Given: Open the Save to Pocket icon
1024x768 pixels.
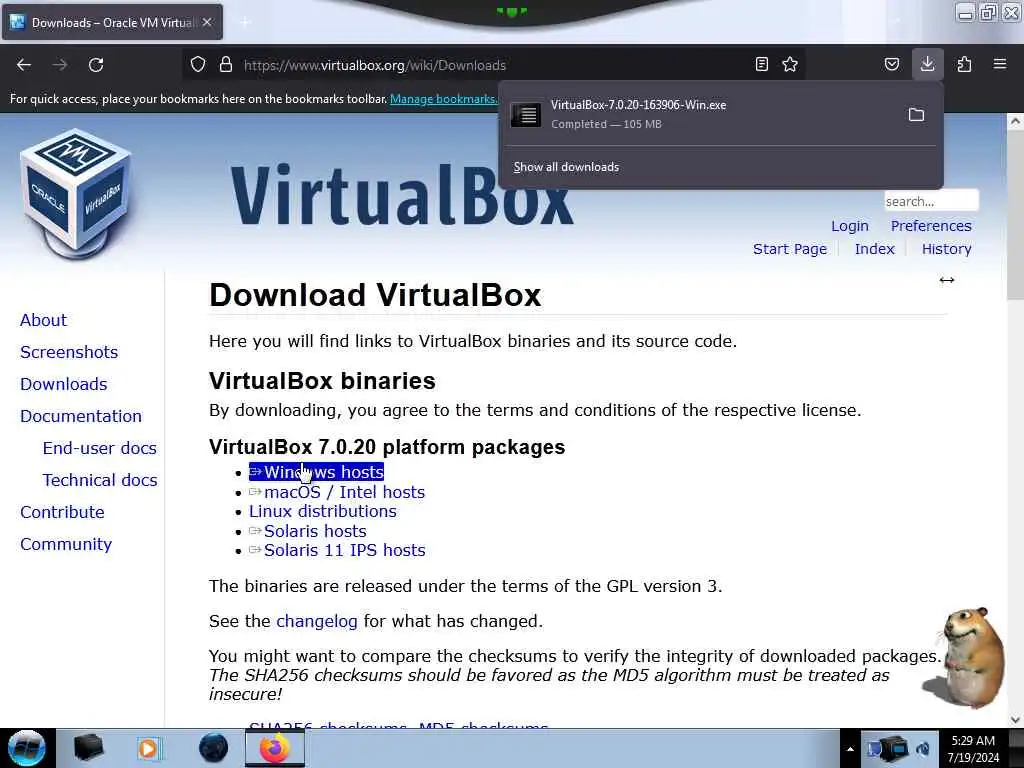Looking at the screenshot, I should [x=892, y=65].
